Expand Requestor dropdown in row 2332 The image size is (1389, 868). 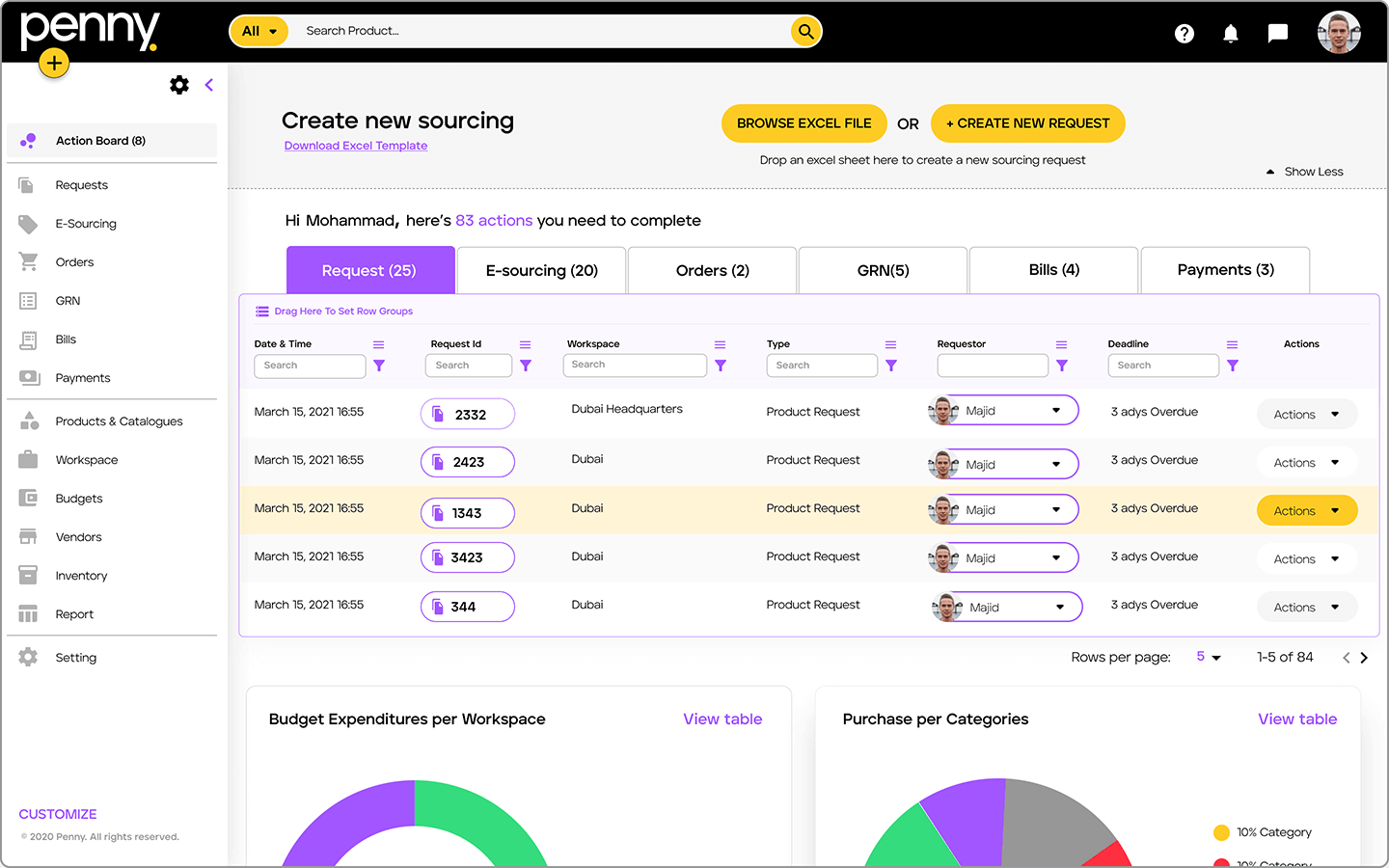coord(1056,410)
